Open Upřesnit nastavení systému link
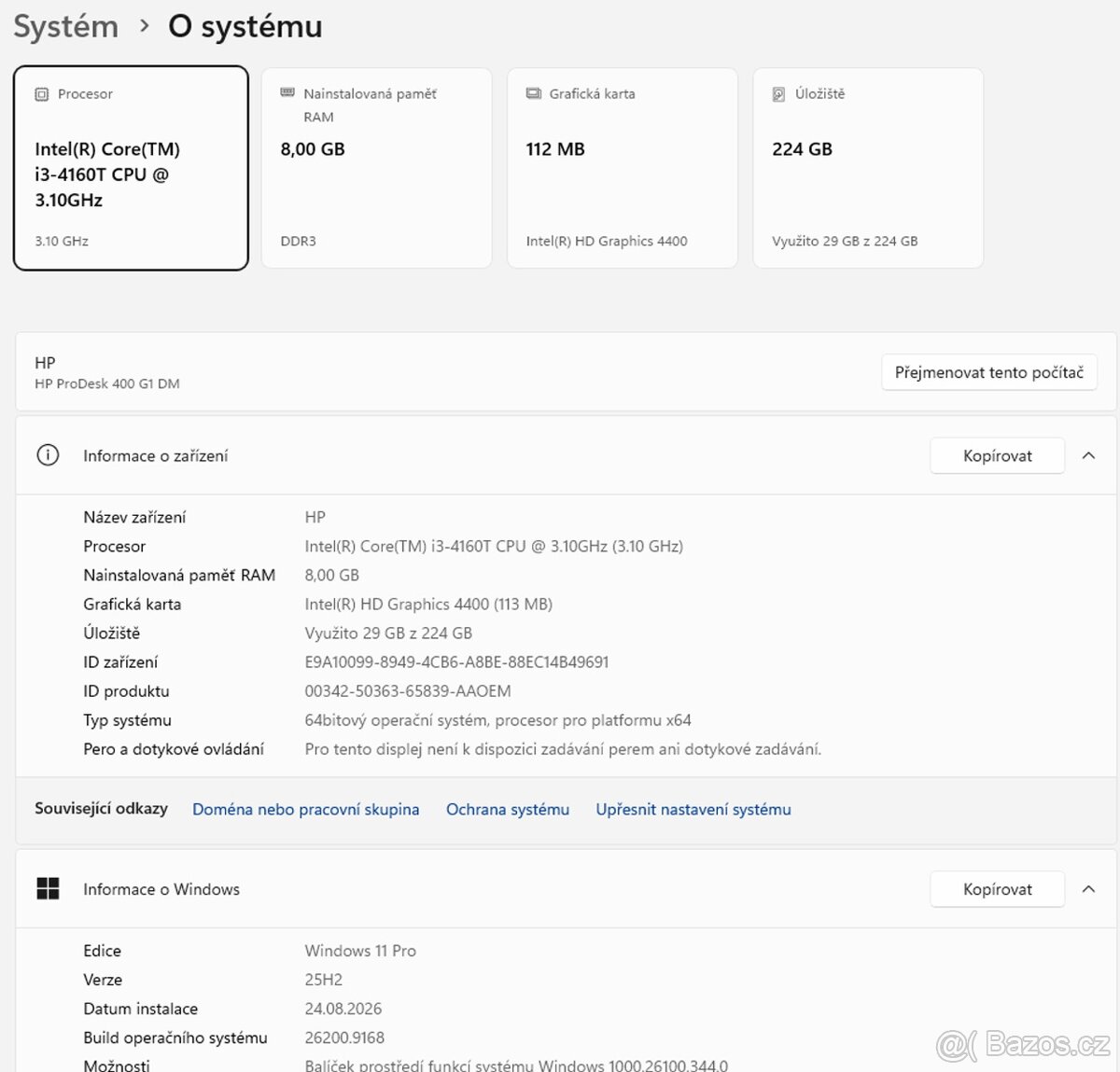1120x1072 pixels. 693,809
